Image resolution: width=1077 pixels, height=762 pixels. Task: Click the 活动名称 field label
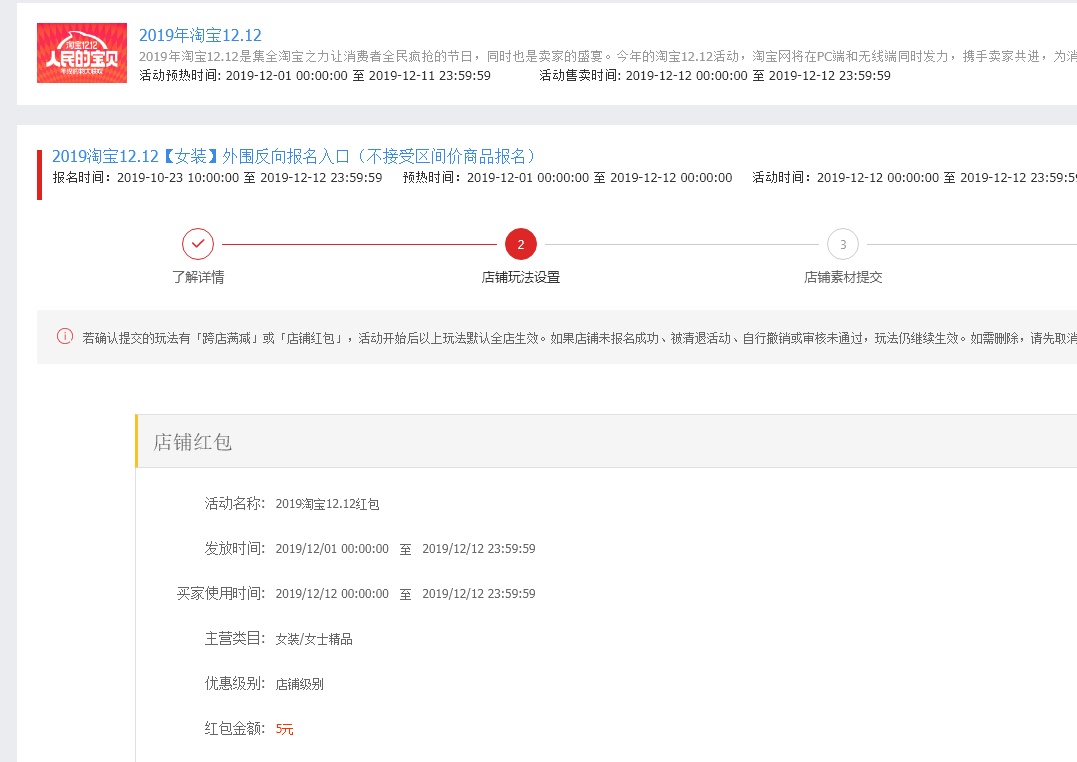234,504
